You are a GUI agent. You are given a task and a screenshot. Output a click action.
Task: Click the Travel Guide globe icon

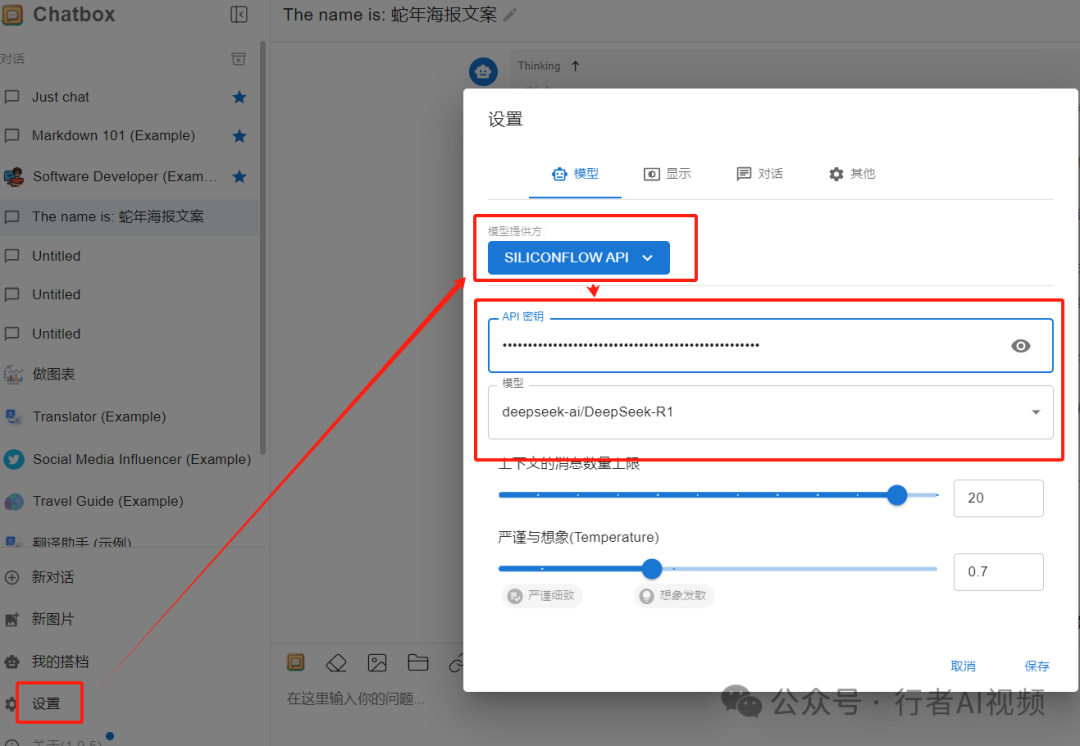(13, 501)
